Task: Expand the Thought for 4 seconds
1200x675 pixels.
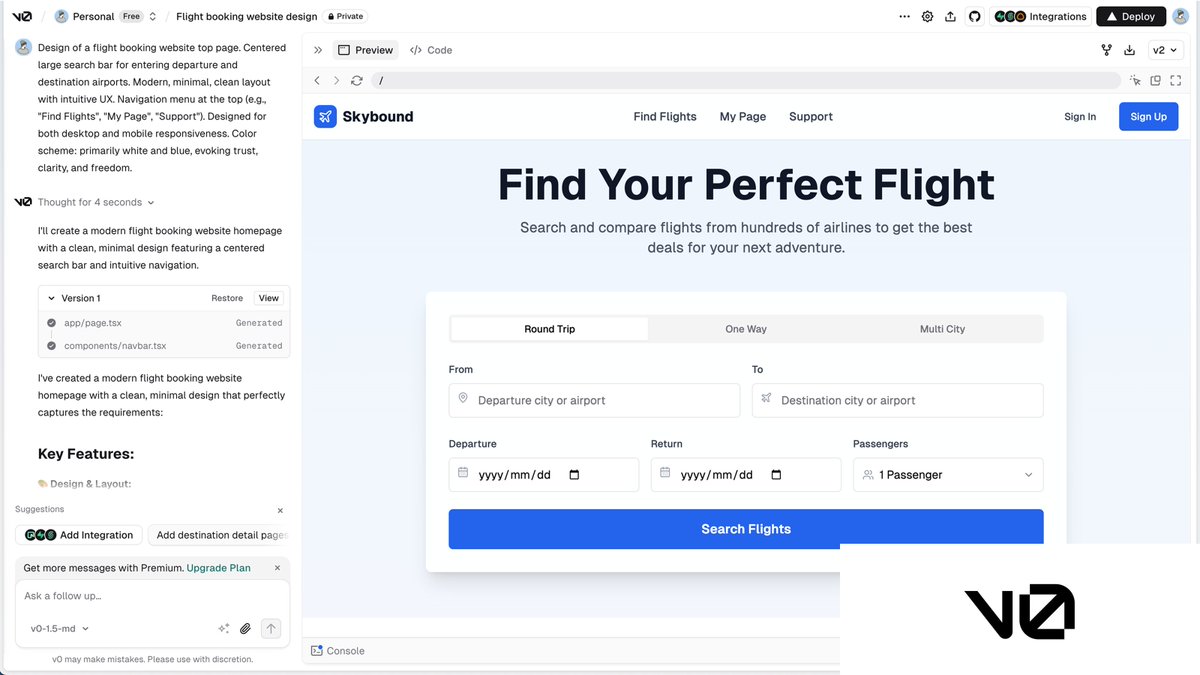Action: click(96, 202)
